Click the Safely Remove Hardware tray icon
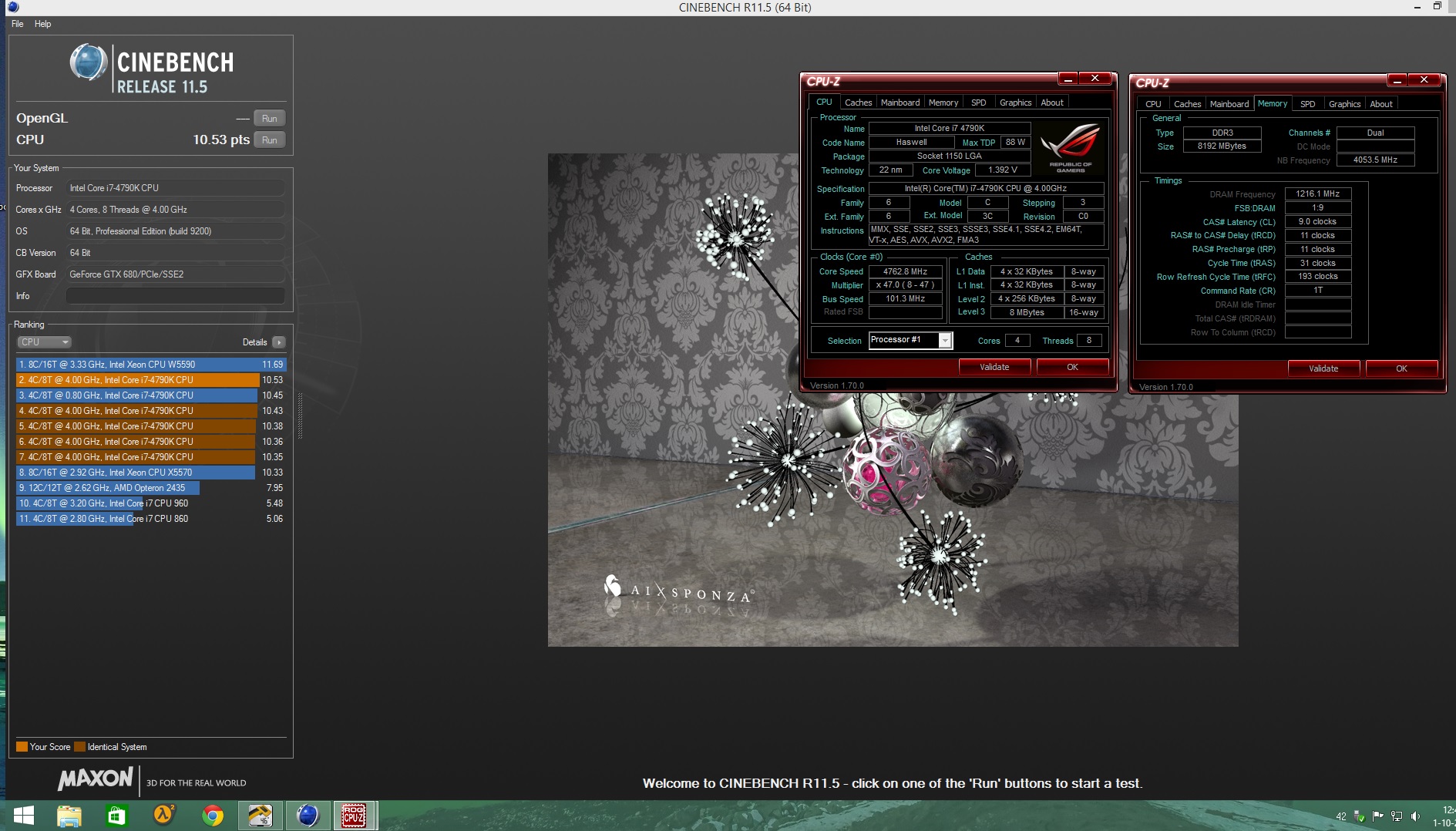Image resolution: width=1456 pixels, height=831 pixels. (1359, 816)
